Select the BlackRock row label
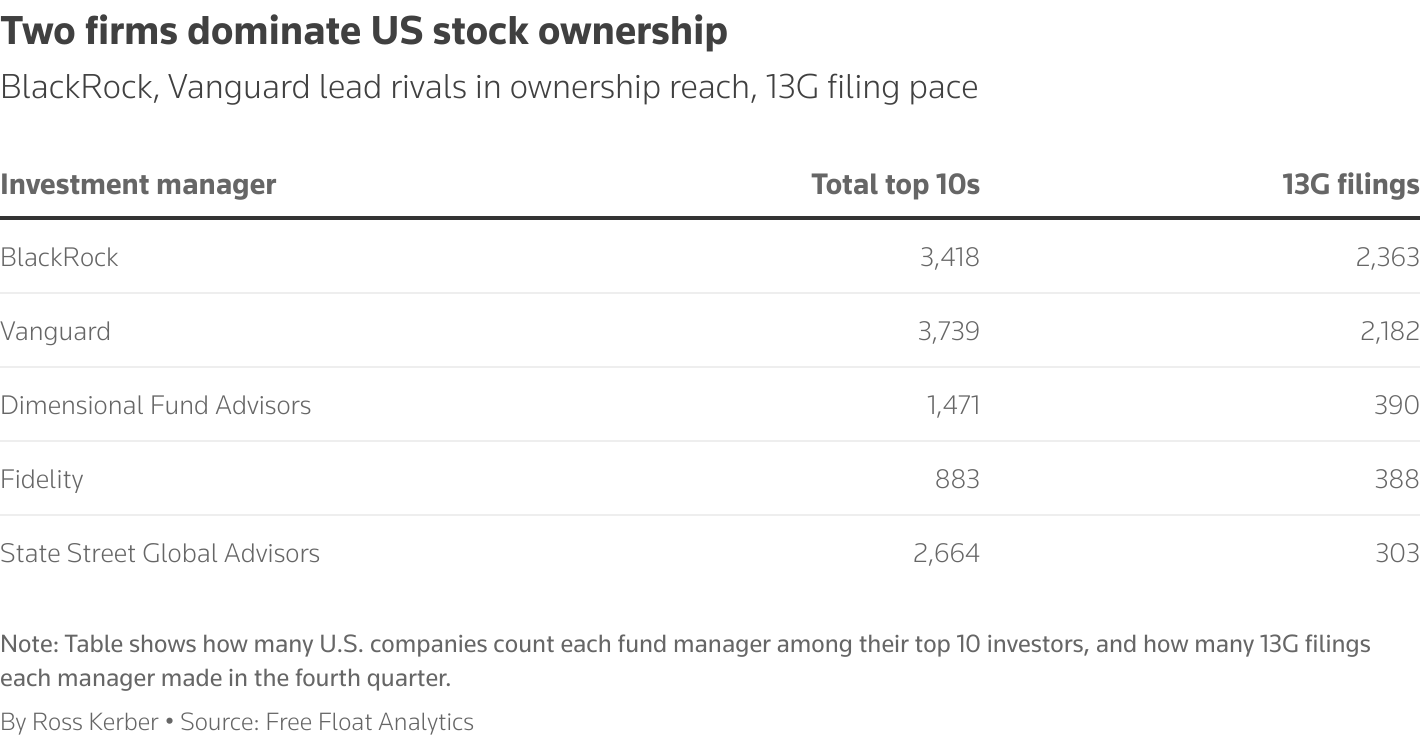The height and width of the screenshot is (736, 1420). pos(59,257)
